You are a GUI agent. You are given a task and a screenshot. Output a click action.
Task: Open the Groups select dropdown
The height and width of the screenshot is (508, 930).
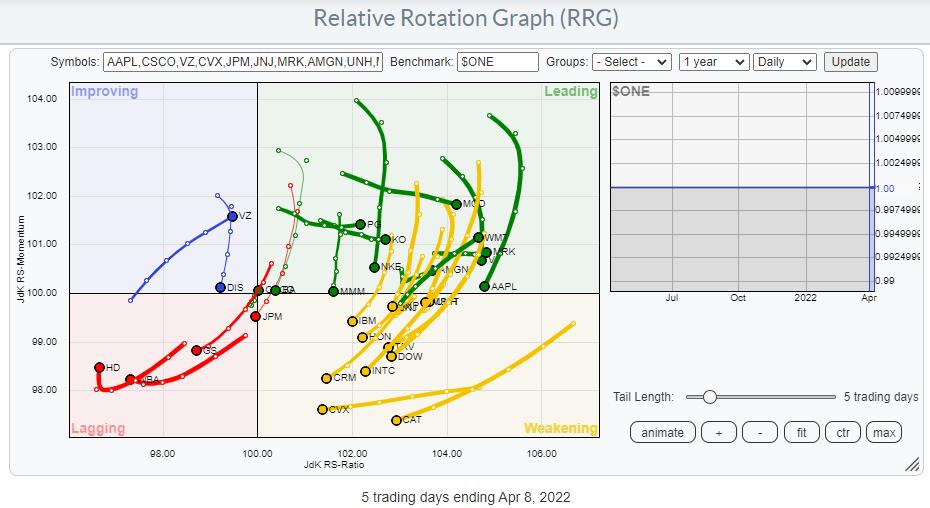(x=631, y=62)
